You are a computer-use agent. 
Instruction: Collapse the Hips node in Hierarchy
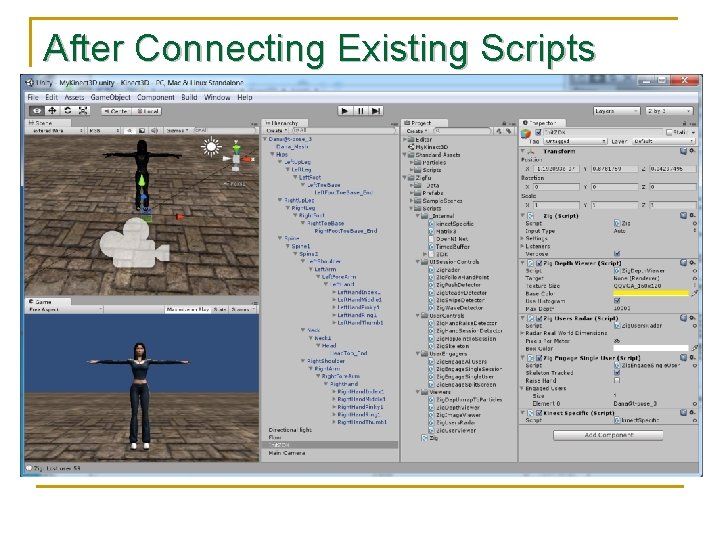click(x=272, y=154)
